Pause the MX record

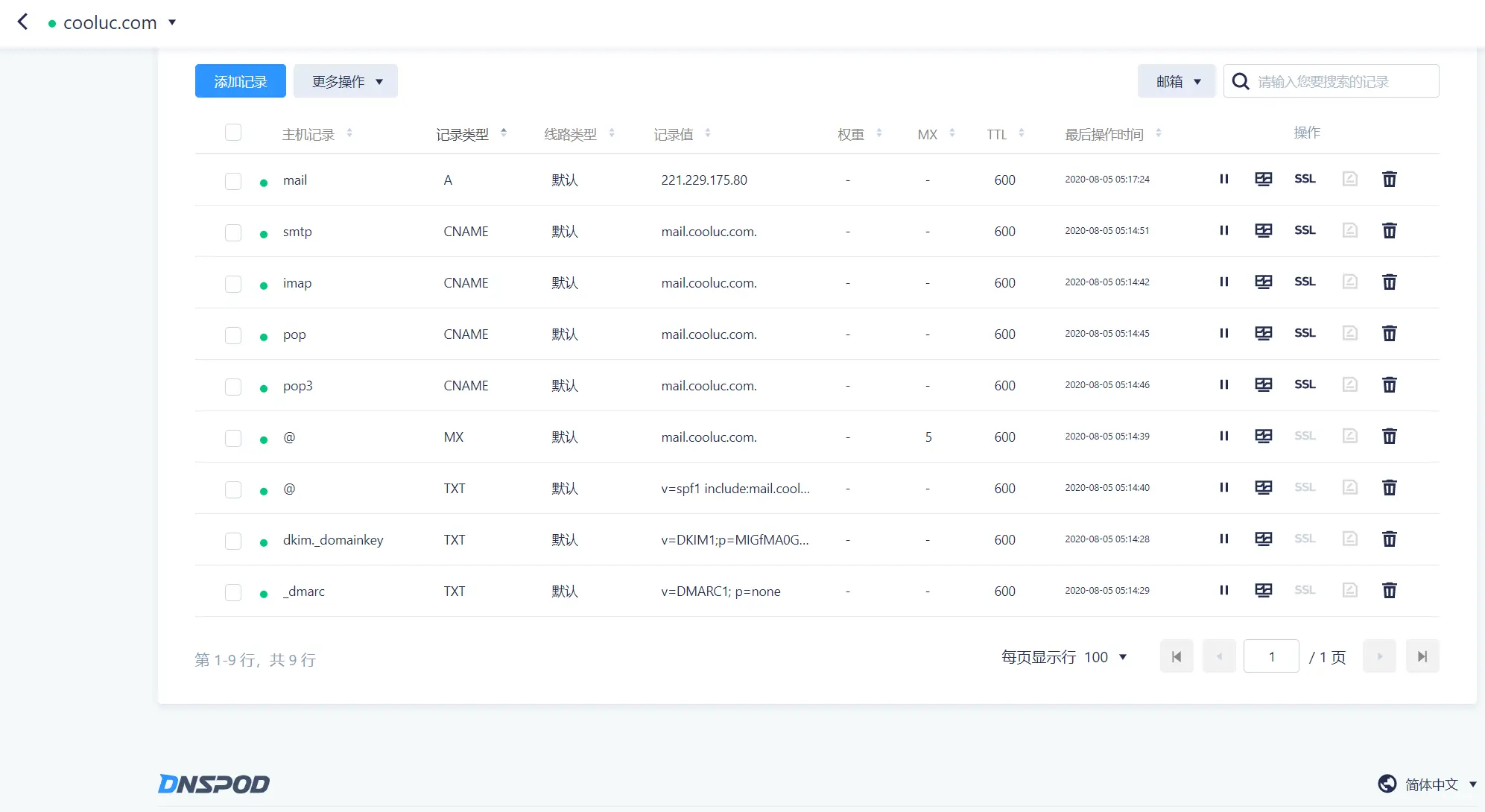coord(1223,436)
